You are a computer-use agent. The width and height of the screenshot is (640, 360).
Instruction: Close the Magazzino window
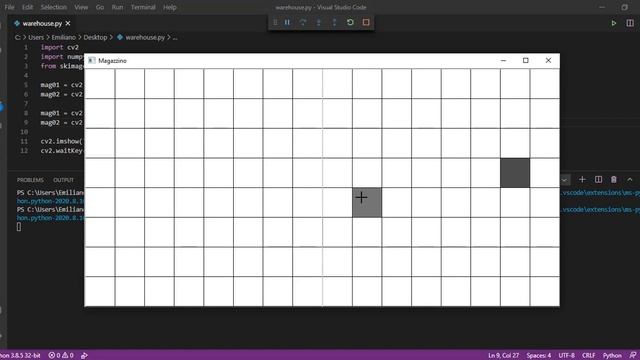coord(548,60)
